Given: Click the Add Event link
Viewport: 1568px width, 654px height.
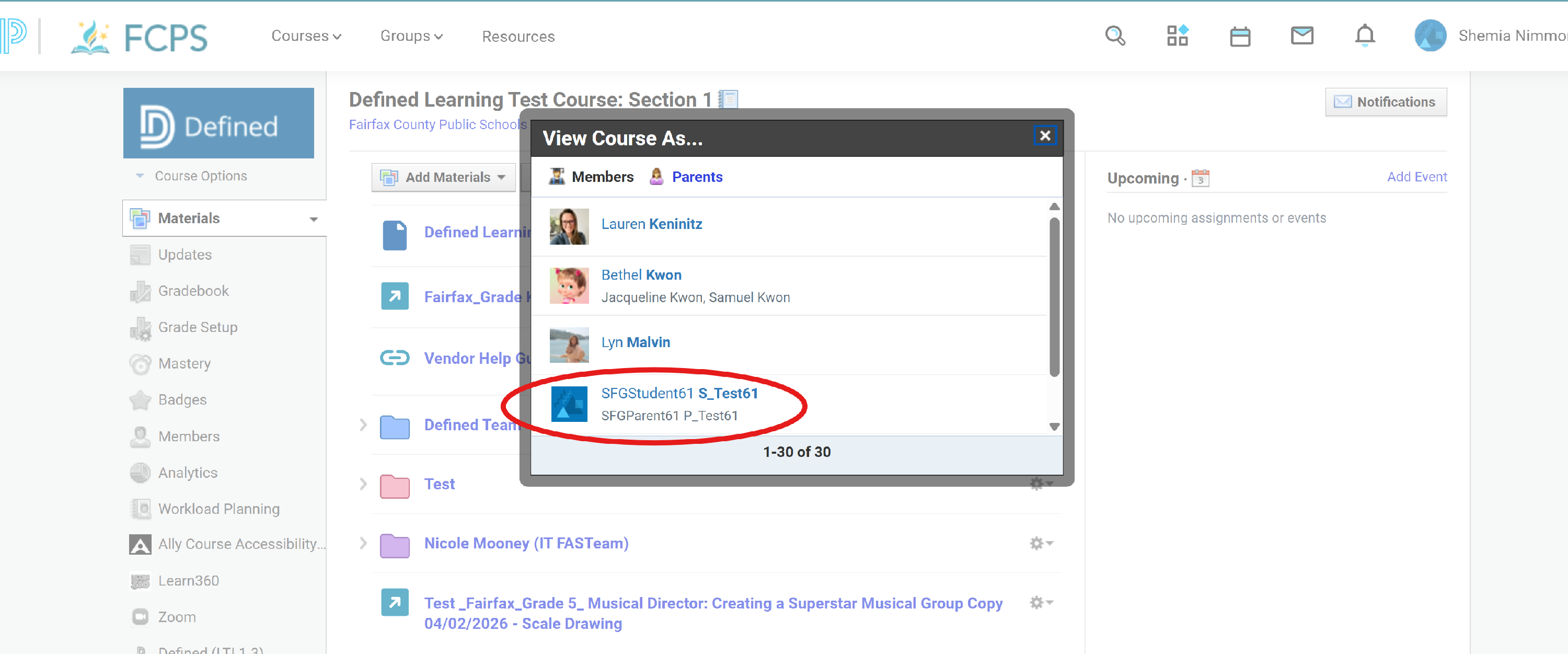Looking at the screenshot, I should [x=1416, y=177].
